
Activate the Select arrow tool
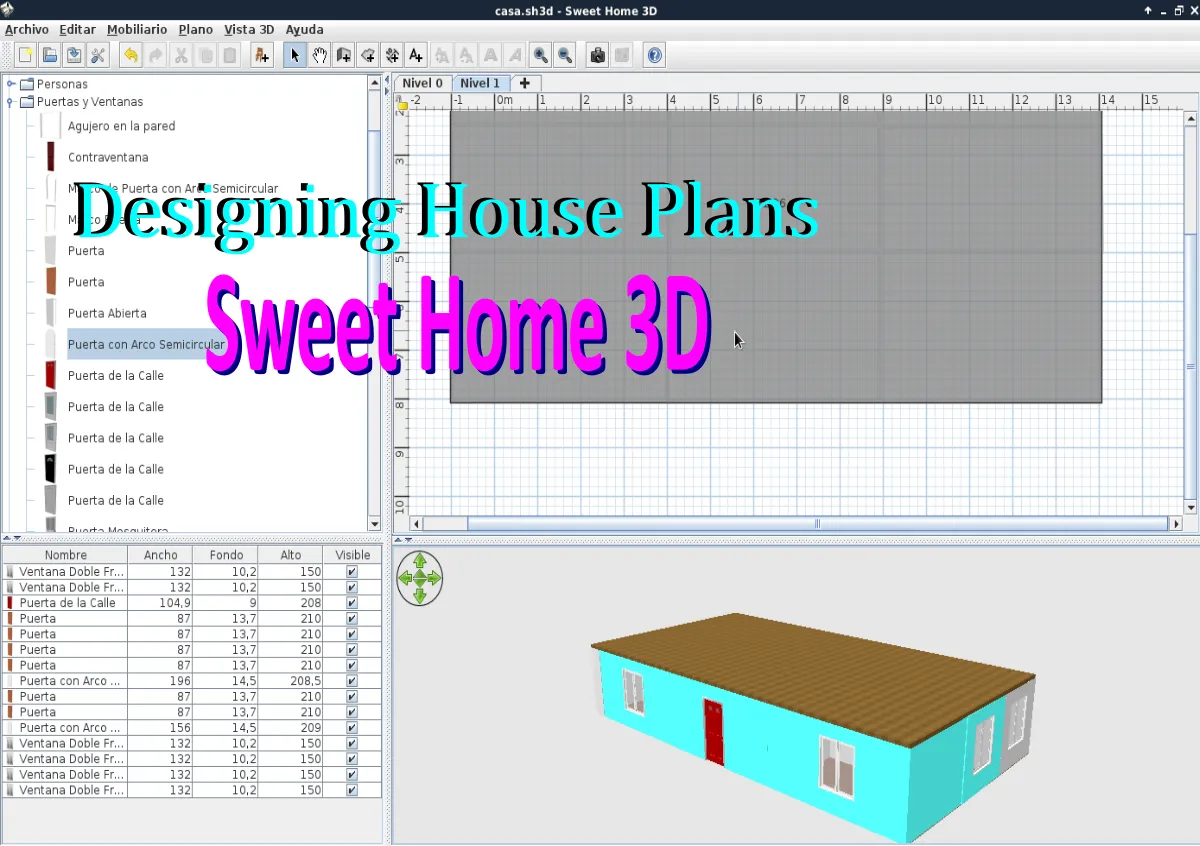pyautogui.click(x=295, y=55)
